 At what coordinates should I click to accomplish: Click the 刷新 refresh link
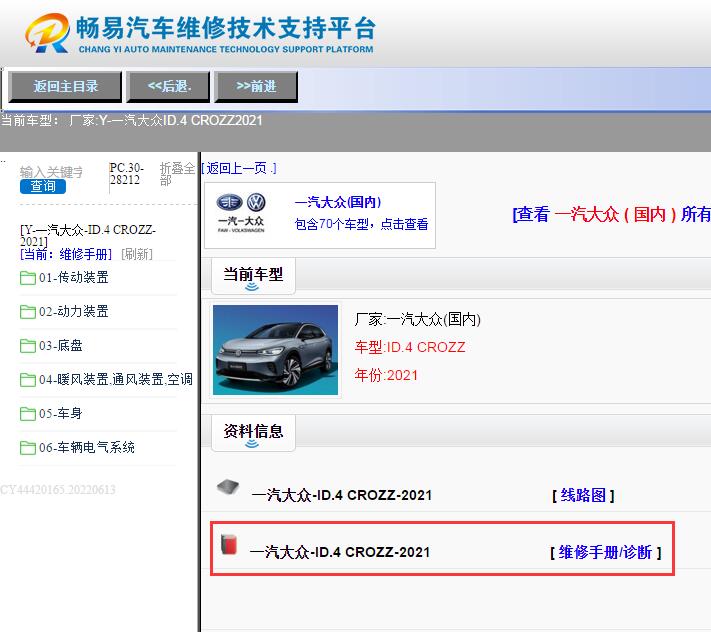pos(137,254)
